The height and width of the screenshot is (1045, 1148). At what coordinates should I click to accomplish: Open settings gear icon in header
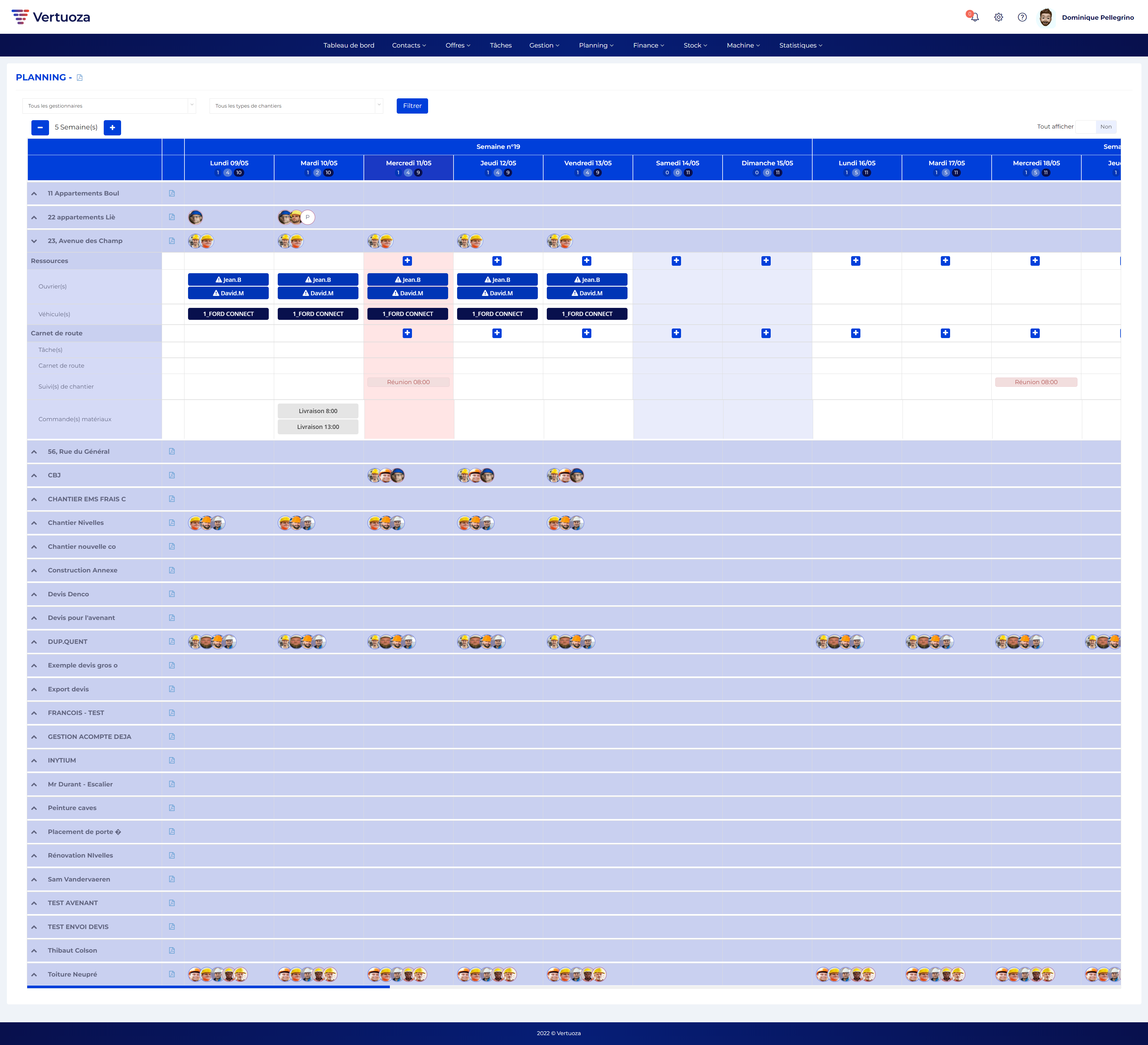tap(998, 18)
